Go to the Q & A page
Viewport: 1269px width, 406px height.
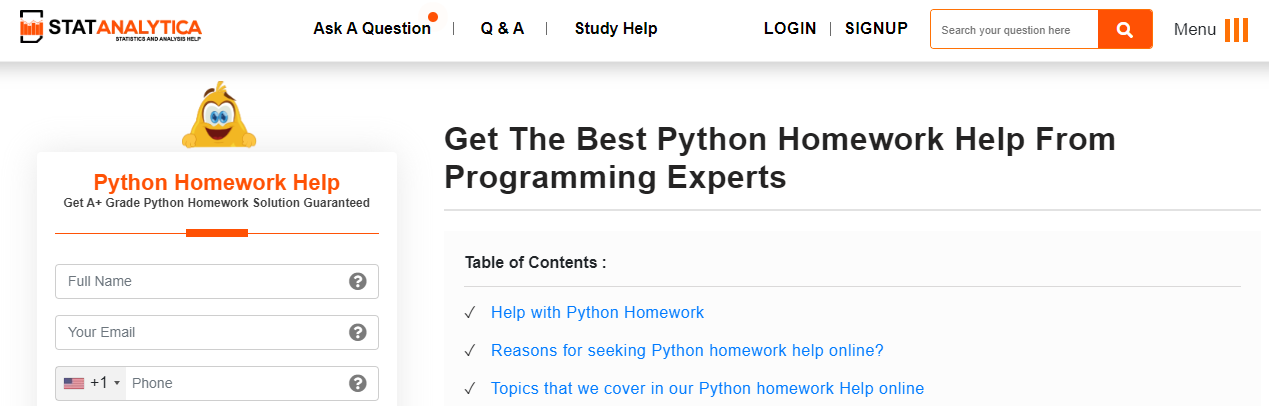pyautogui.click(x=502, y=29)
